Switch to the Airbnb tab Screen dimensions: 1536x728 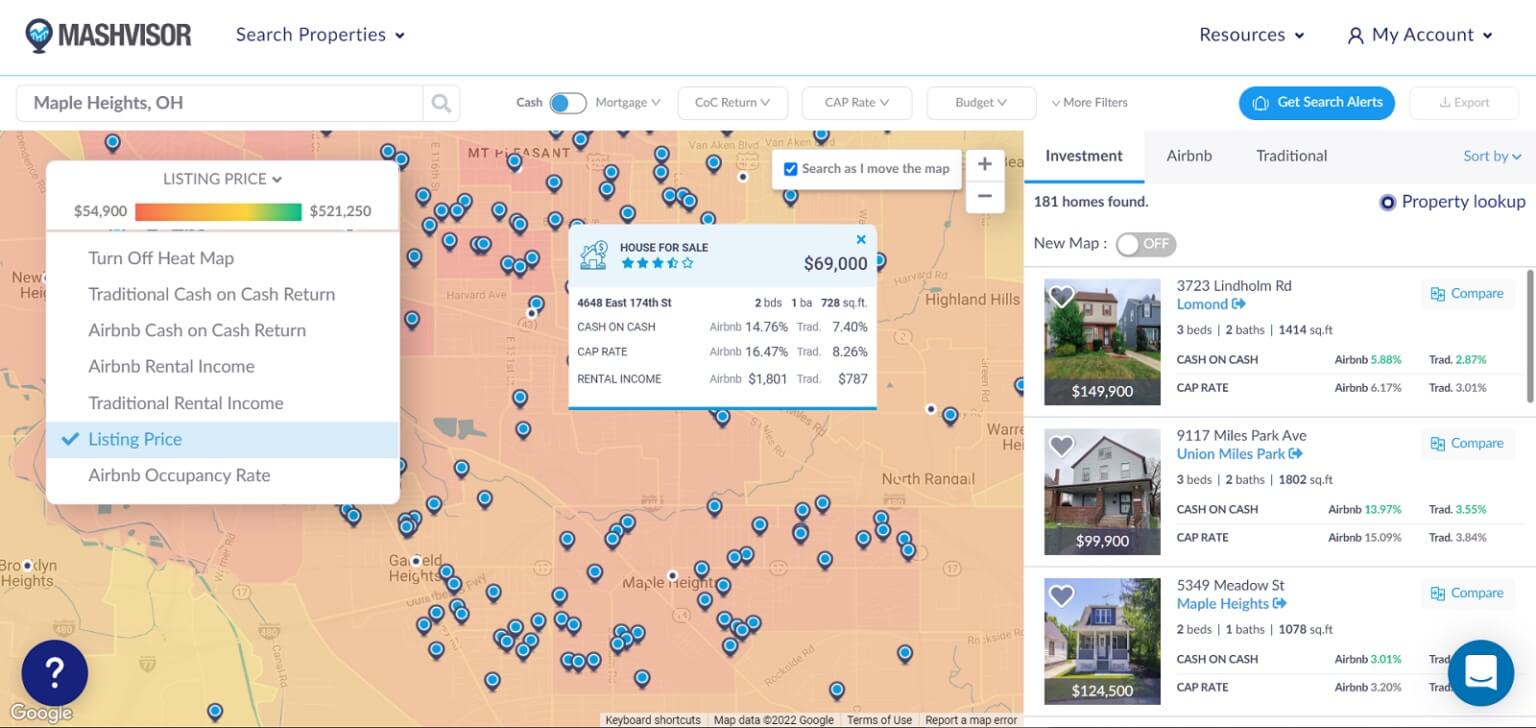point(1189,156)
